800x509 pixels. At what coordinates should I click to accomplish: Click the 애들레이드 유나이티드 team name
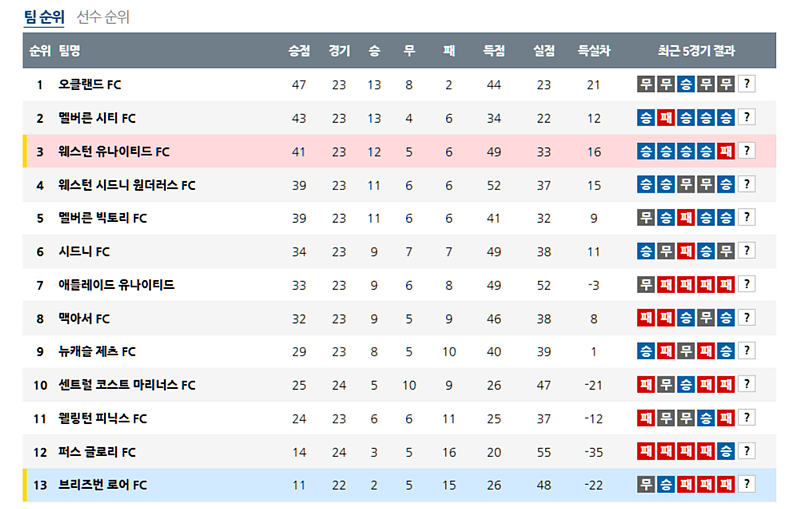tap(116, 285)
